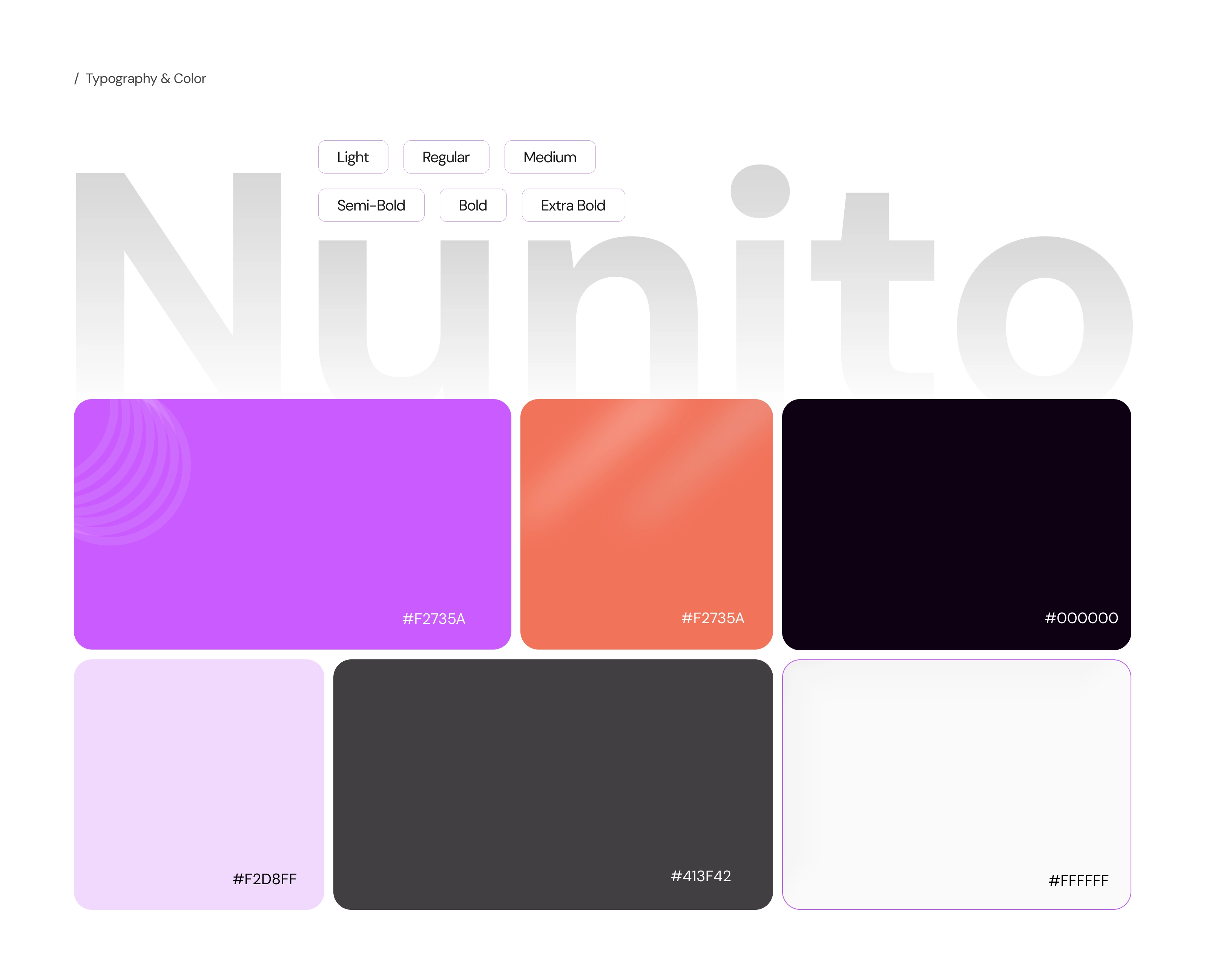1209x980 pixels.
Task: Select the Medium font weight chip
Action: [x=550, y=157]
